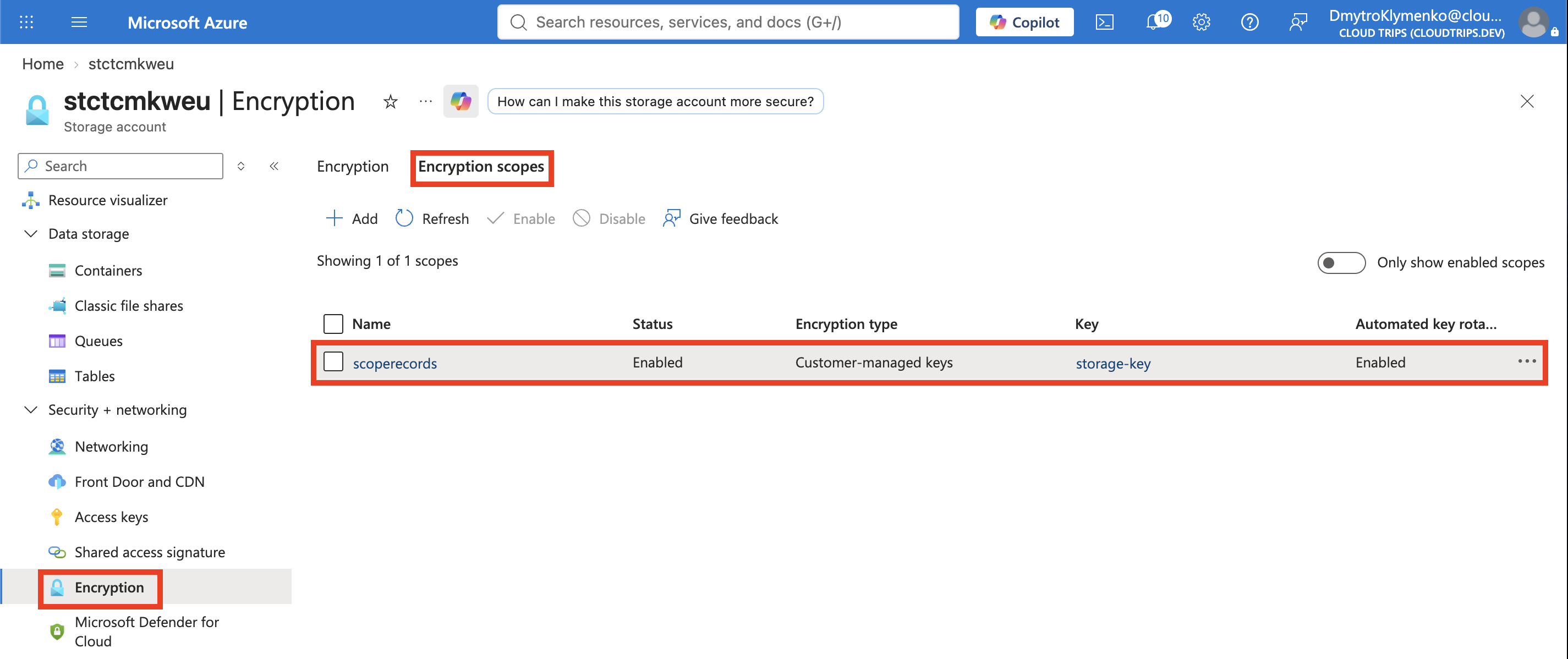Image resolution: width=1568 pixels, height=659 pixels.
Task: Switch to the Encryption tab
Action: (x=353, y=166)
